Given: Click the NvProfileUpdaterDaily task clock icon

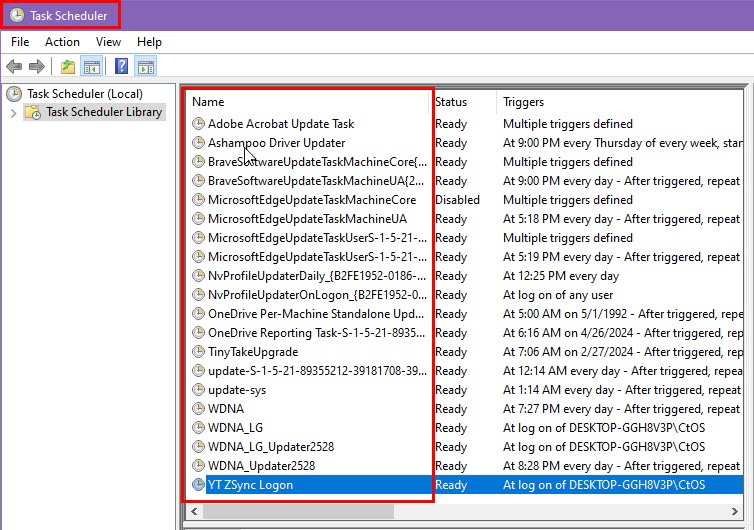Looking at the screenshot, I should pyautogui.click(x=198, y=276).
